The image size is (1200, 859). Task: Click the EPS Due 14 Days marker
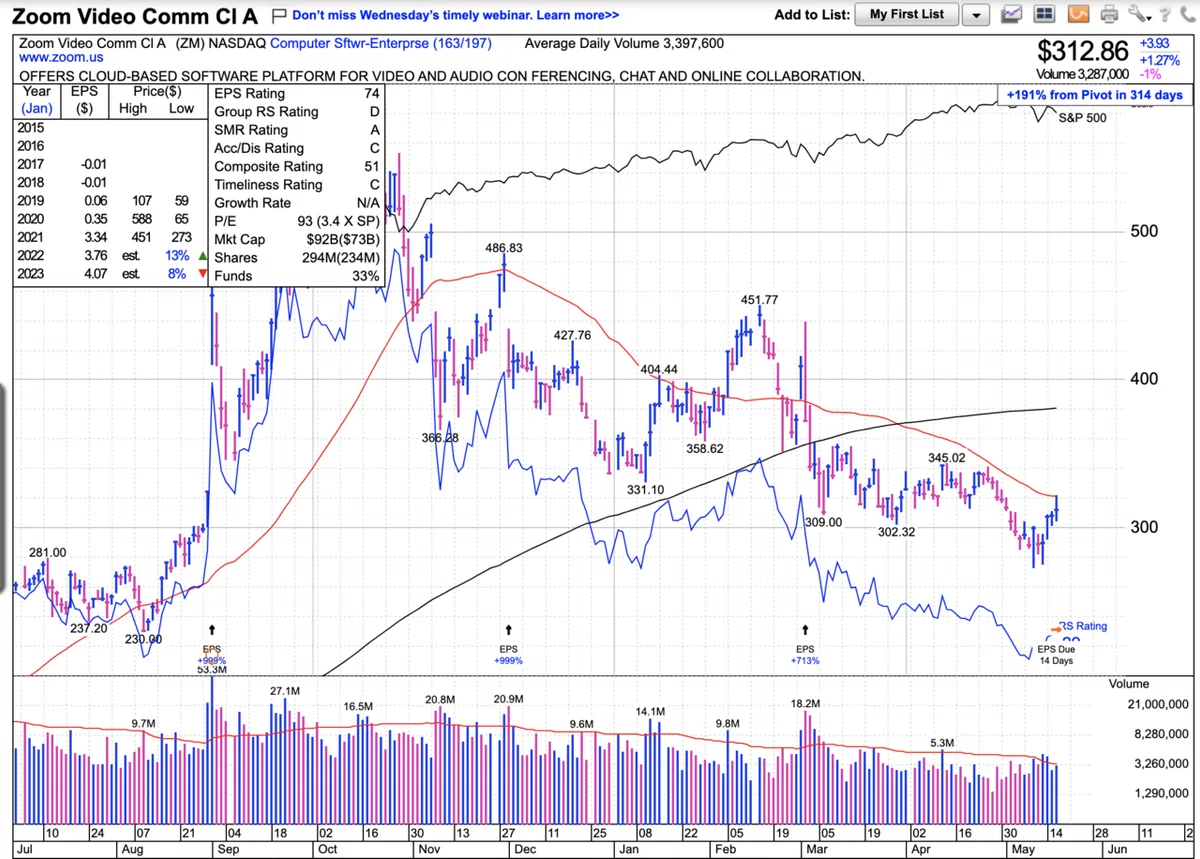pyautogui.click(x=1056, y=655)
